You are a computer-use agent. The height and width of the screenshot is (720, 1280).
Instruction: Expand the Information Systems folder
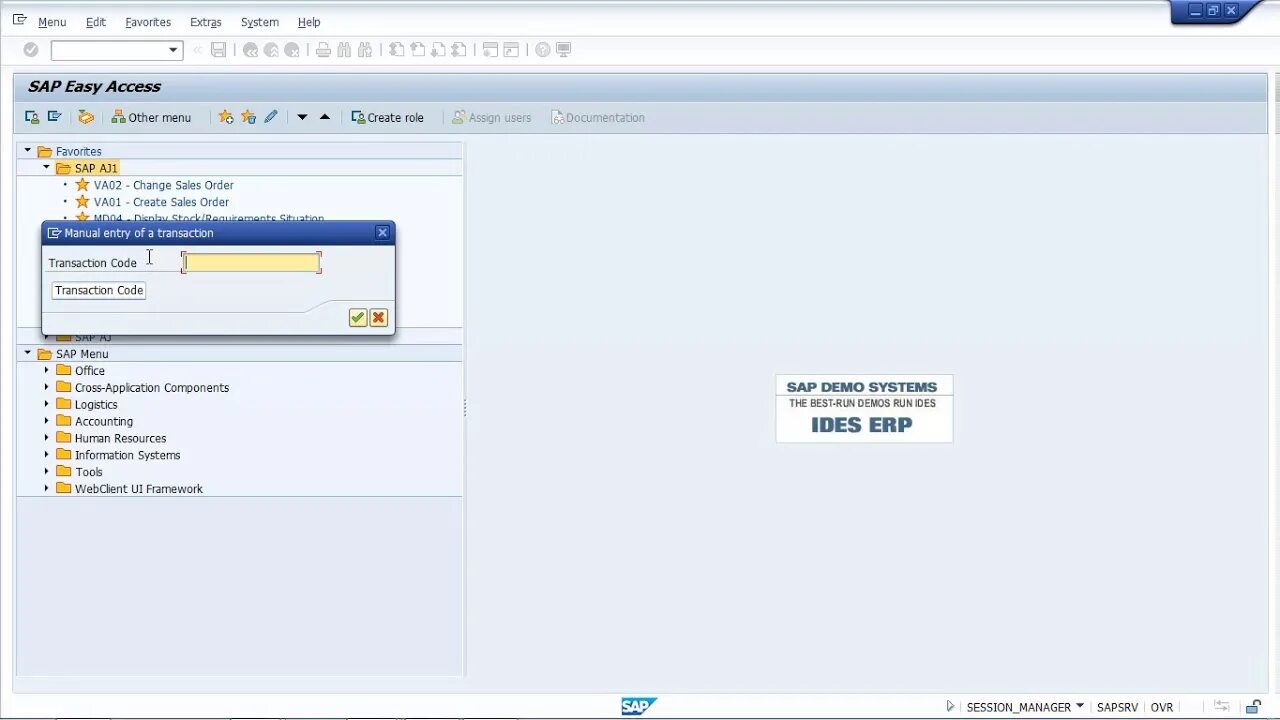pos(46,455)
